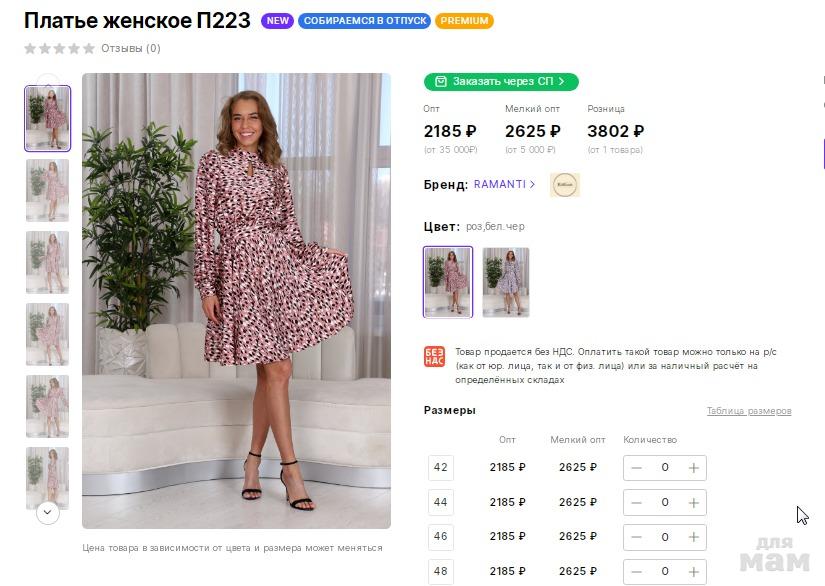Viewport: 825px width, 586px height.
Task: Click the PREMIUM badge
Action: click(464, 21)
